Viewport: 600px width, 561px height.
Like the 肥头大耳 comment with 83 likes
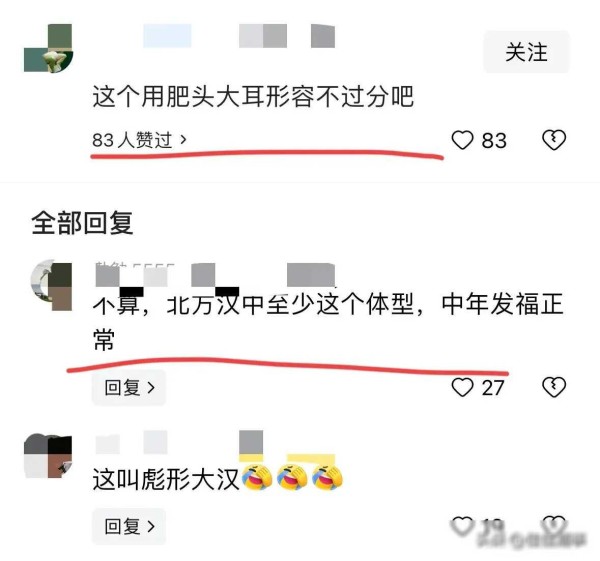coord(462,140)
